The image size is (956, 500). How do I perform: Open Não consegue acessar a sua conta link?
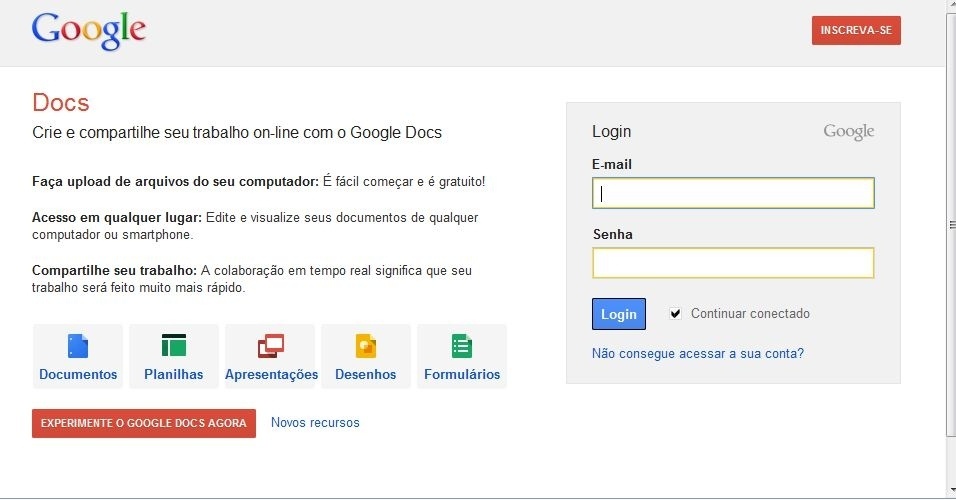pos(697,354)
